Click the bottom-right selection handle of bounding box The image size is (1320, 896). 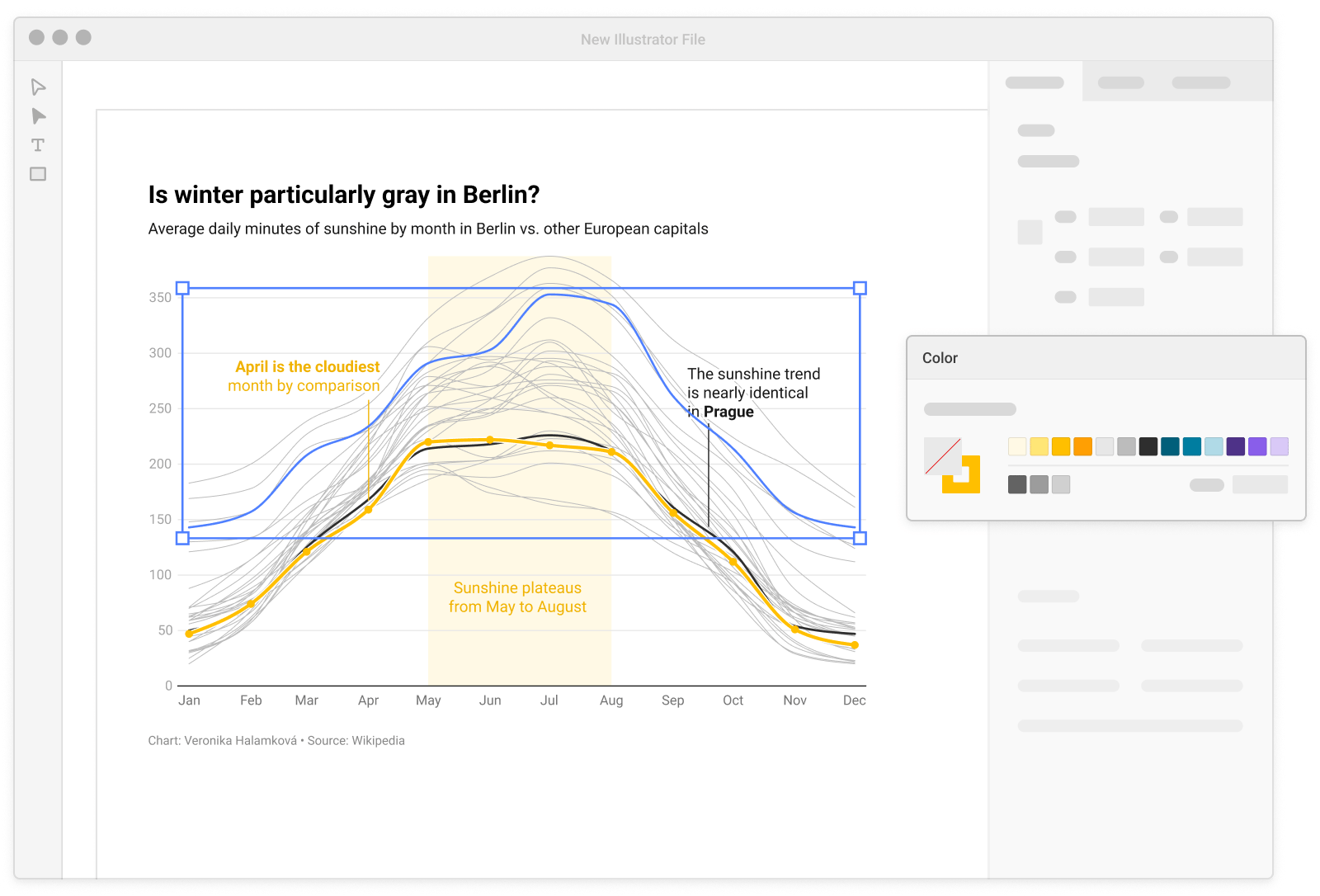[x=860, y=538]
